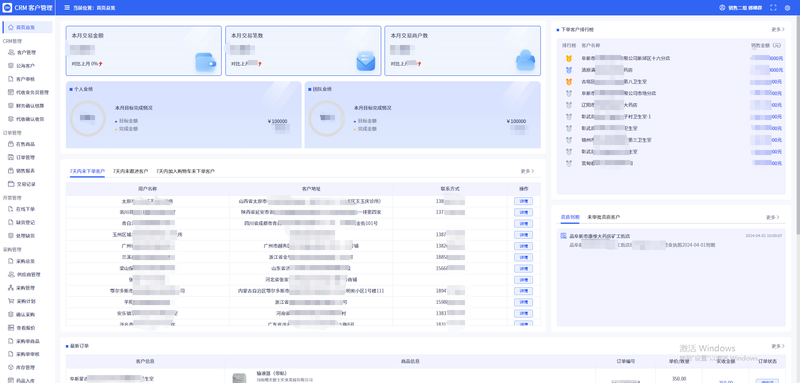Image resolution: width=800 pixels, height=383 pixels.
Task: Switch to the 7天内未跟进客户 tab
Action: tap(131, 171)
